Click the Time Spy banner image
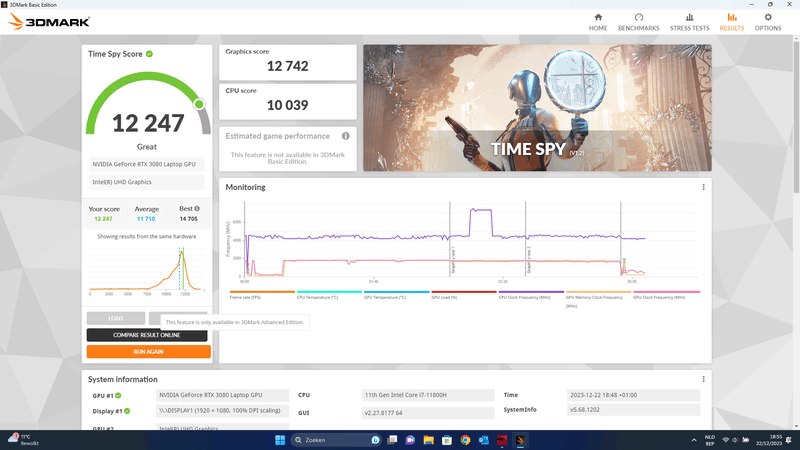 click(537, 108)
